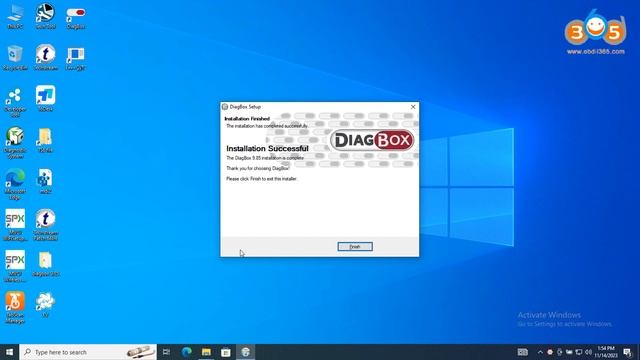Open the blue window-frame desktop shortcut
The image size is (640, 360).
click(x=76, y=58)
